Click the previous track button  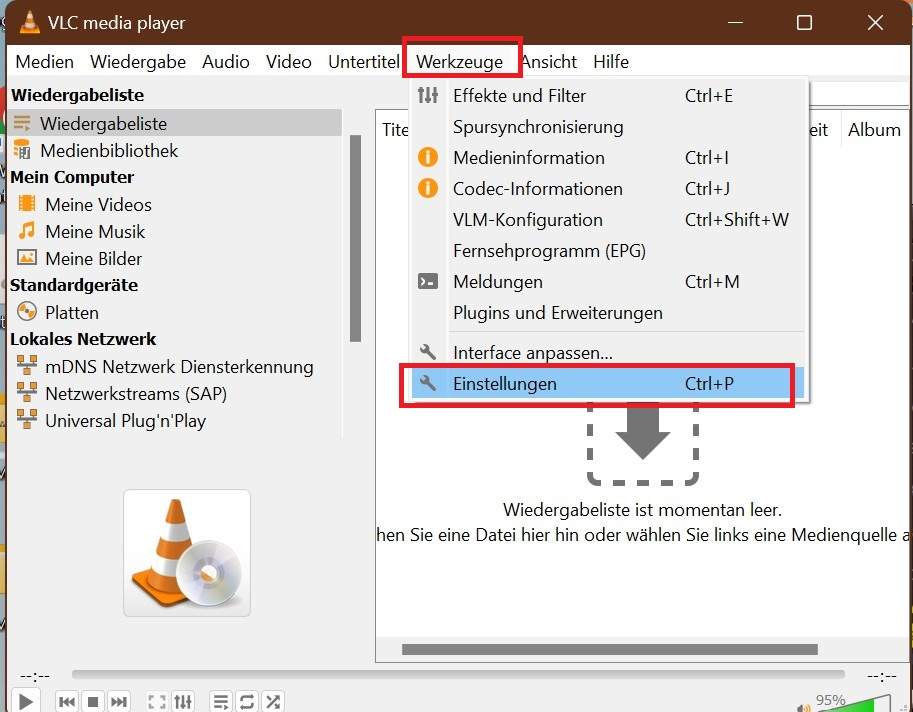[66, 702]
